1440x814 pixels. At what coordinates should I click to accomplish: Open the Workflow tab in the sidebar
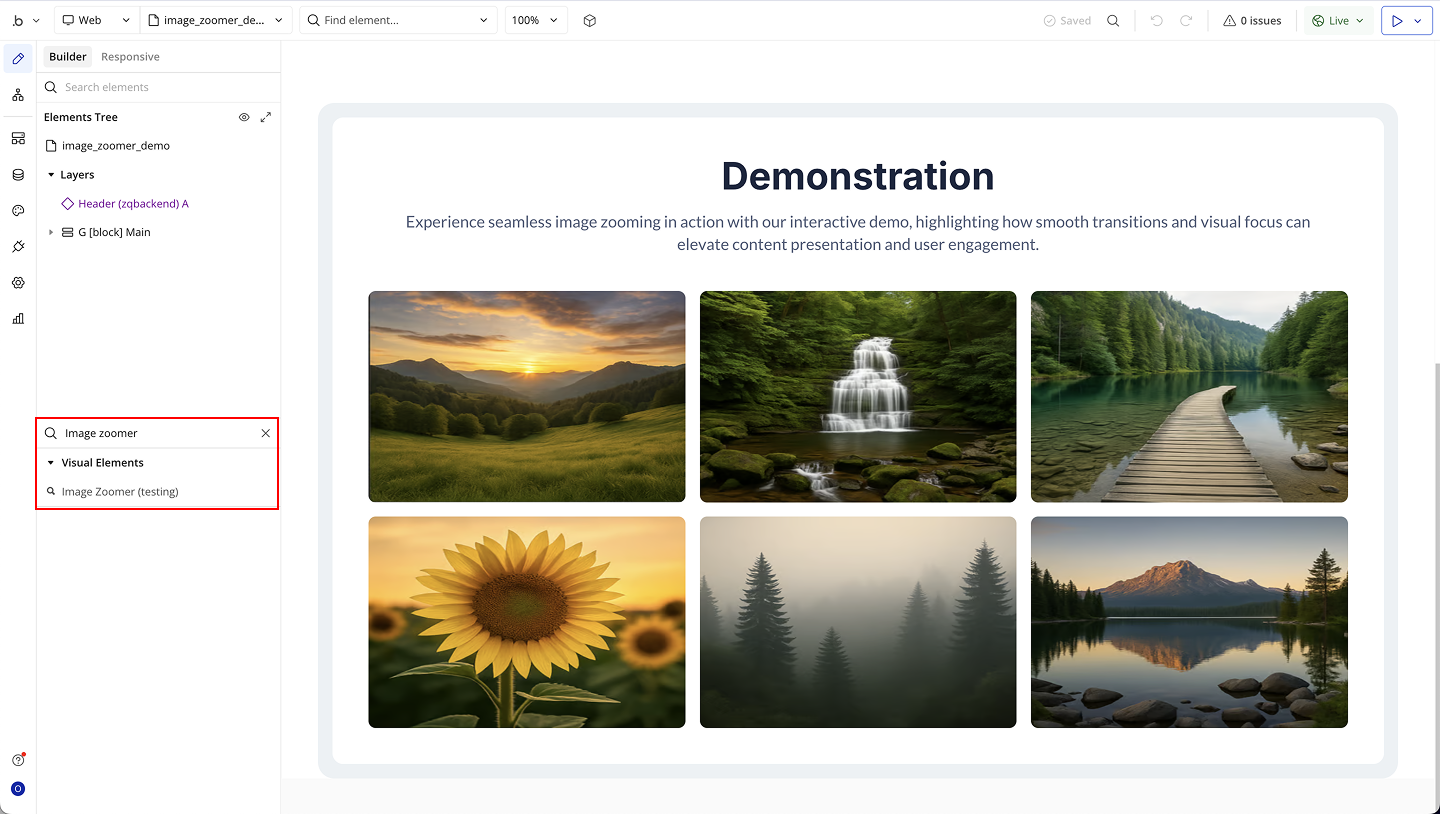[x=18, y=95]
